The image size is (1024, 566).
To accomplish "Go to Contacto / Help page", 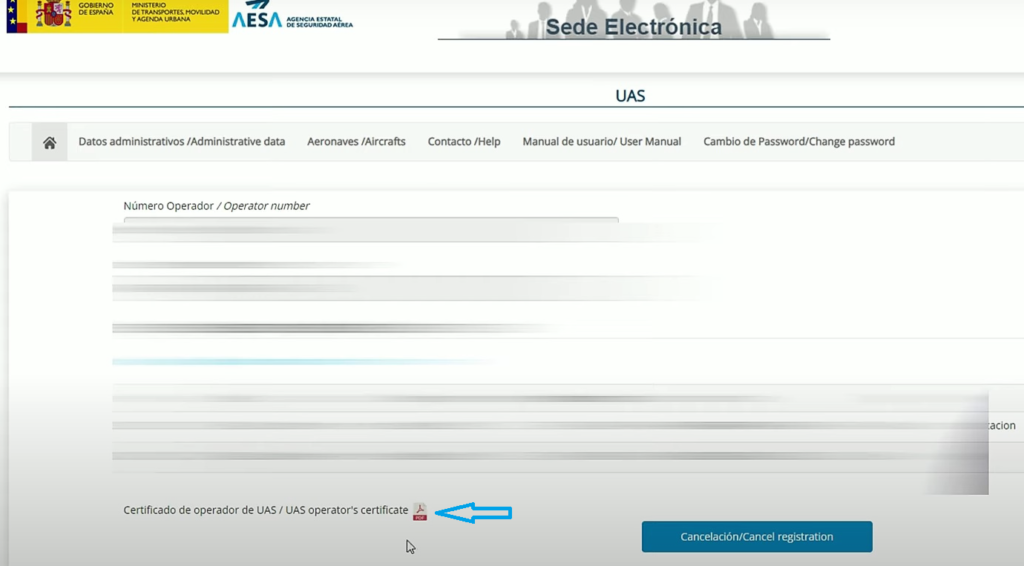I will point(464,142).
